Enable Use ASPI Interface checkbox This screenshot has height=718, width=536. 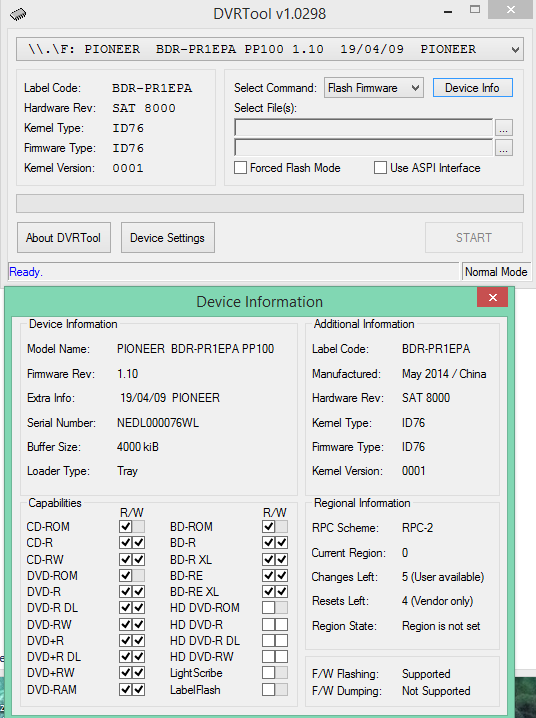tap(380, 168)
